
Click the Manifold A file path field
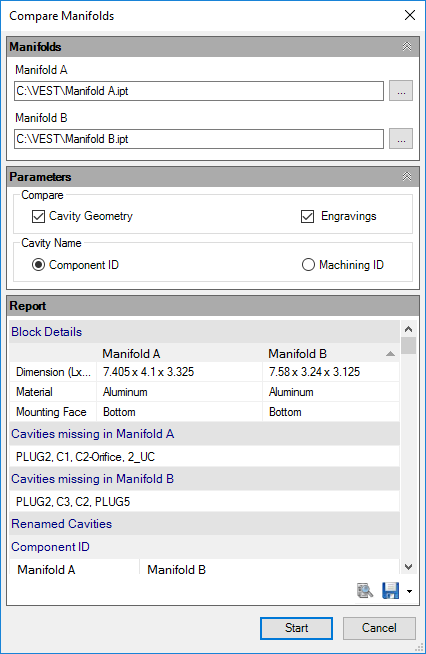[199, 91]
